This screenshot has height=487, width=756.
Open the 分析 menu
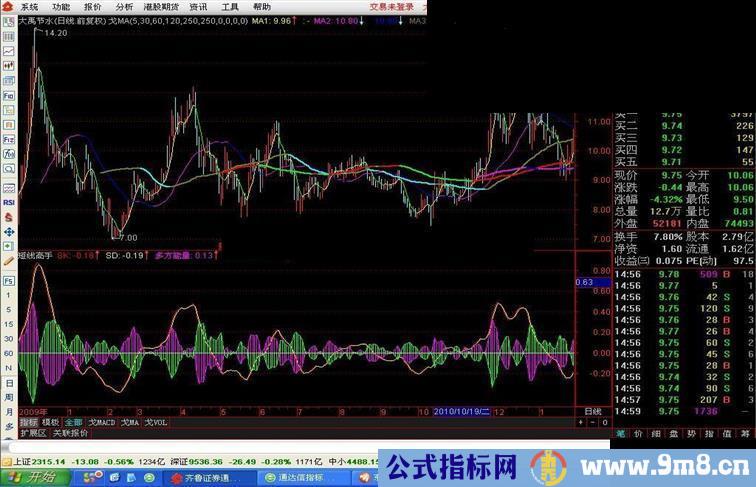(x=123, y=6)
